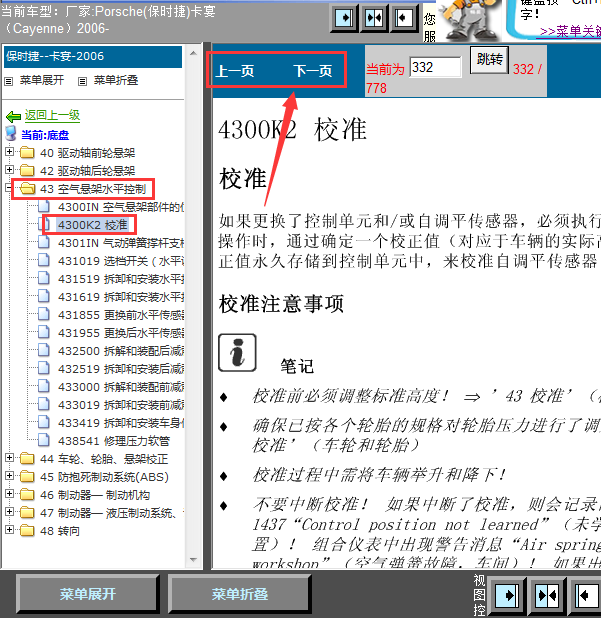601x618 pixels.
Task: Expand the 47 制动器—液压制动系统 node
Action: pos(9,512)
